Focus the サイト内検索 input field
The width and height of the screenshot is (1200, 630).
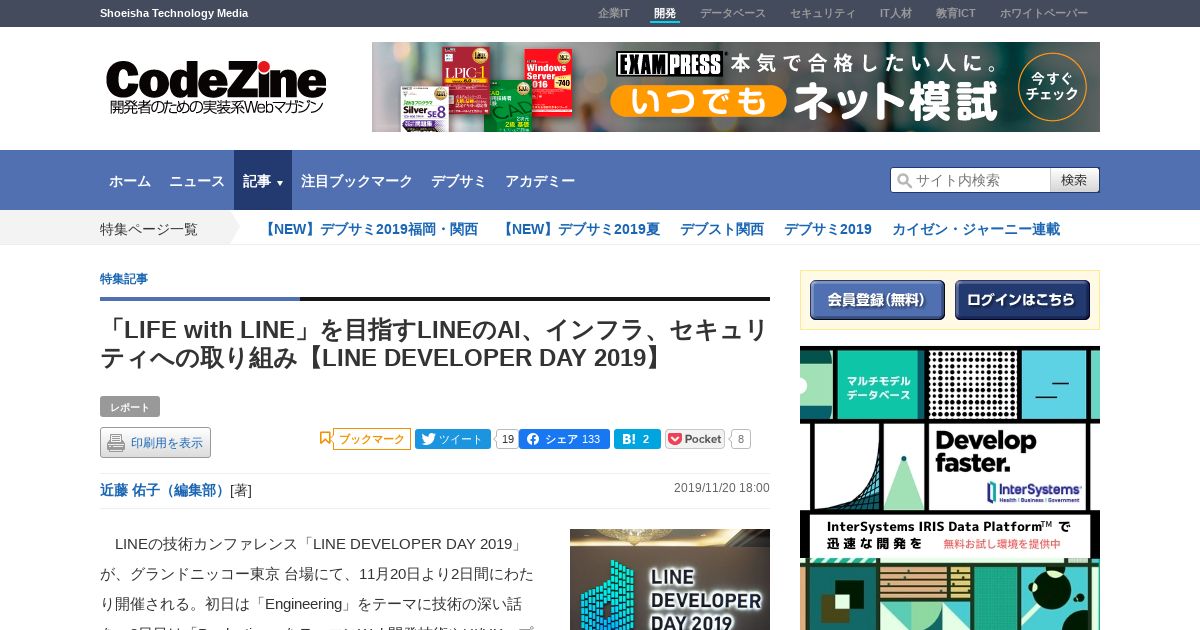click(x=970, y=180)
